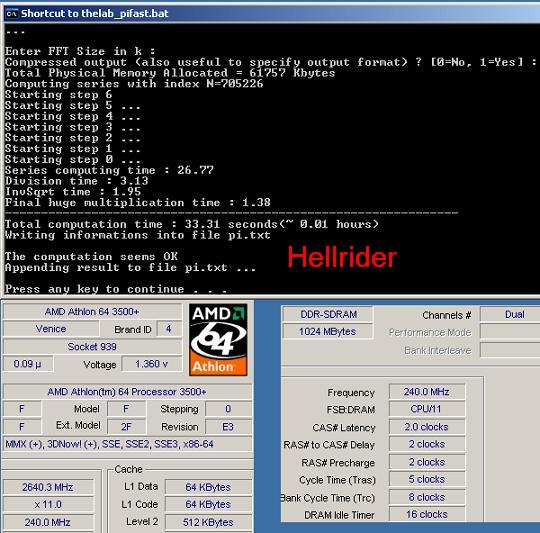Click the Level 2 cache '512 KBytes' value
Viewport: 540px width, 533px height.
coord(208,522)
